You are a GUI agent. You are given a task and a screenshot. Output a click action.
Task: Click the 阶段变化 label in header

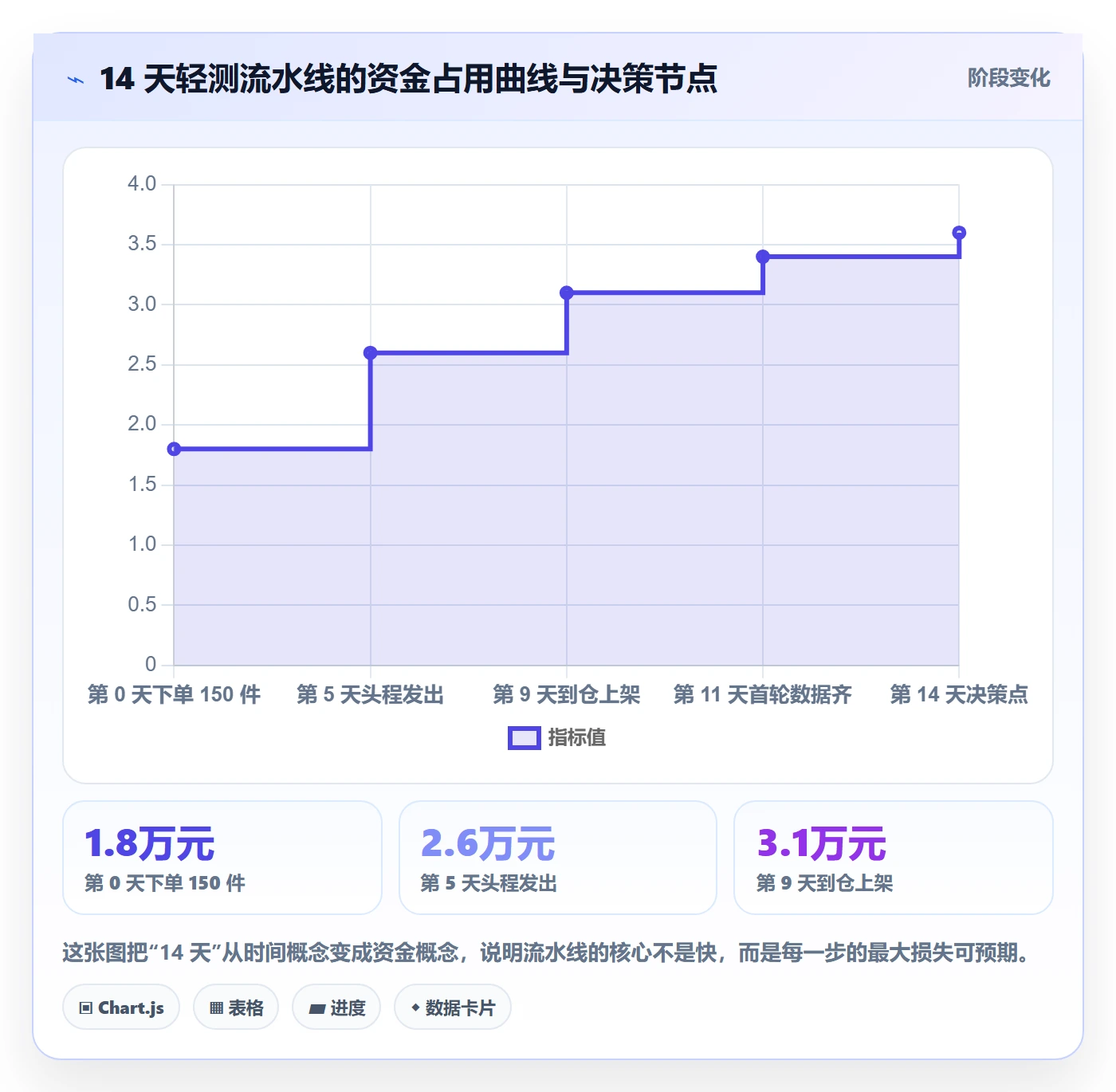pyautogui.click(x=1009, y=78)
